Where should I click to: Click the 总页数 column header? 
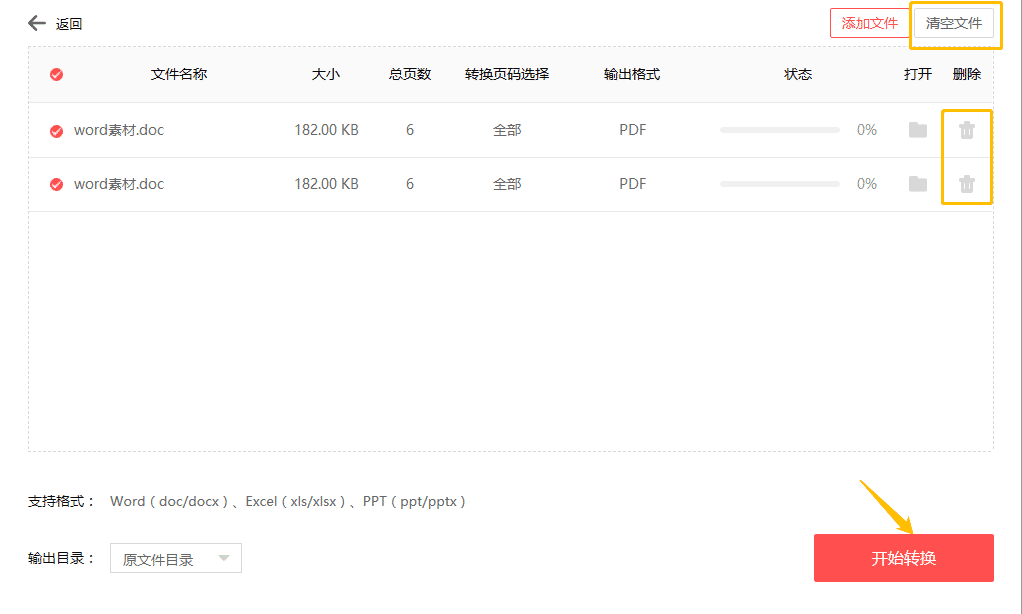point(410,74)
